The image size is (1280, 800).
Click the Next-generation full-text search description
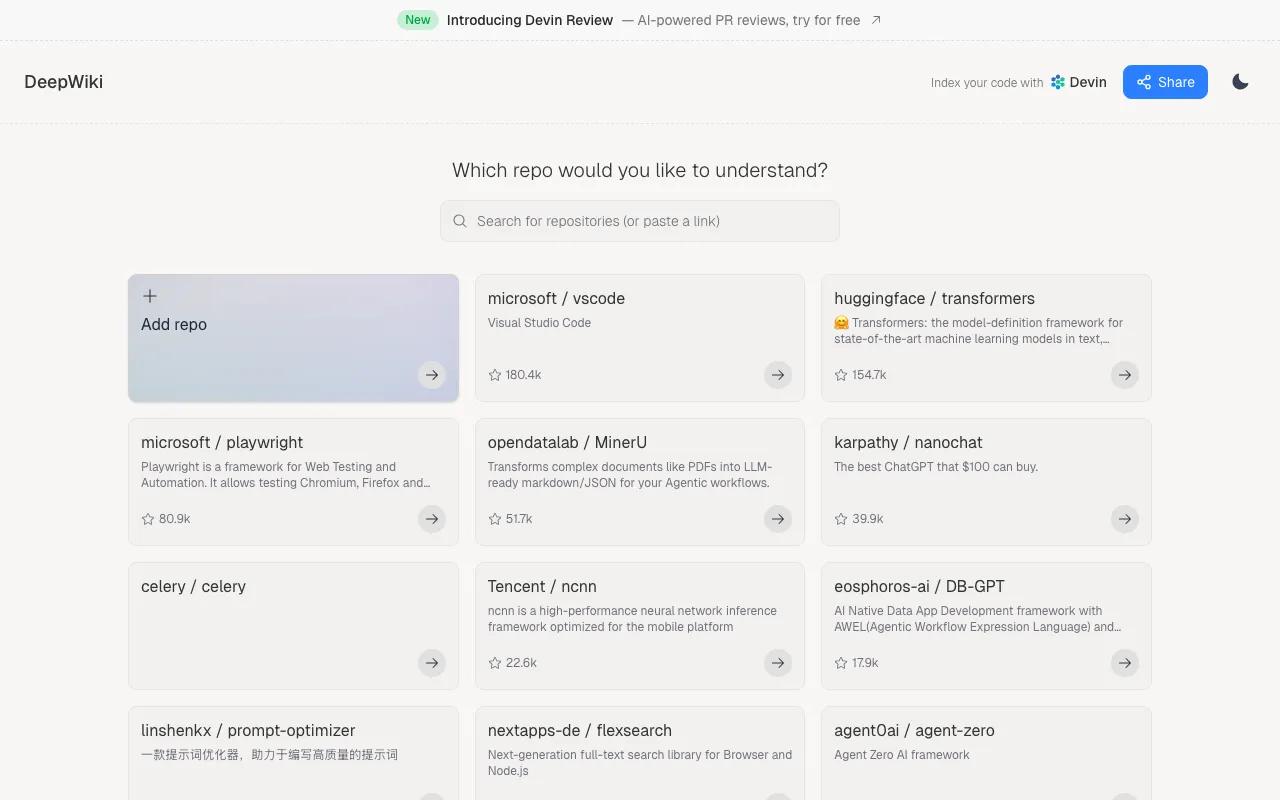click(640, 763)
